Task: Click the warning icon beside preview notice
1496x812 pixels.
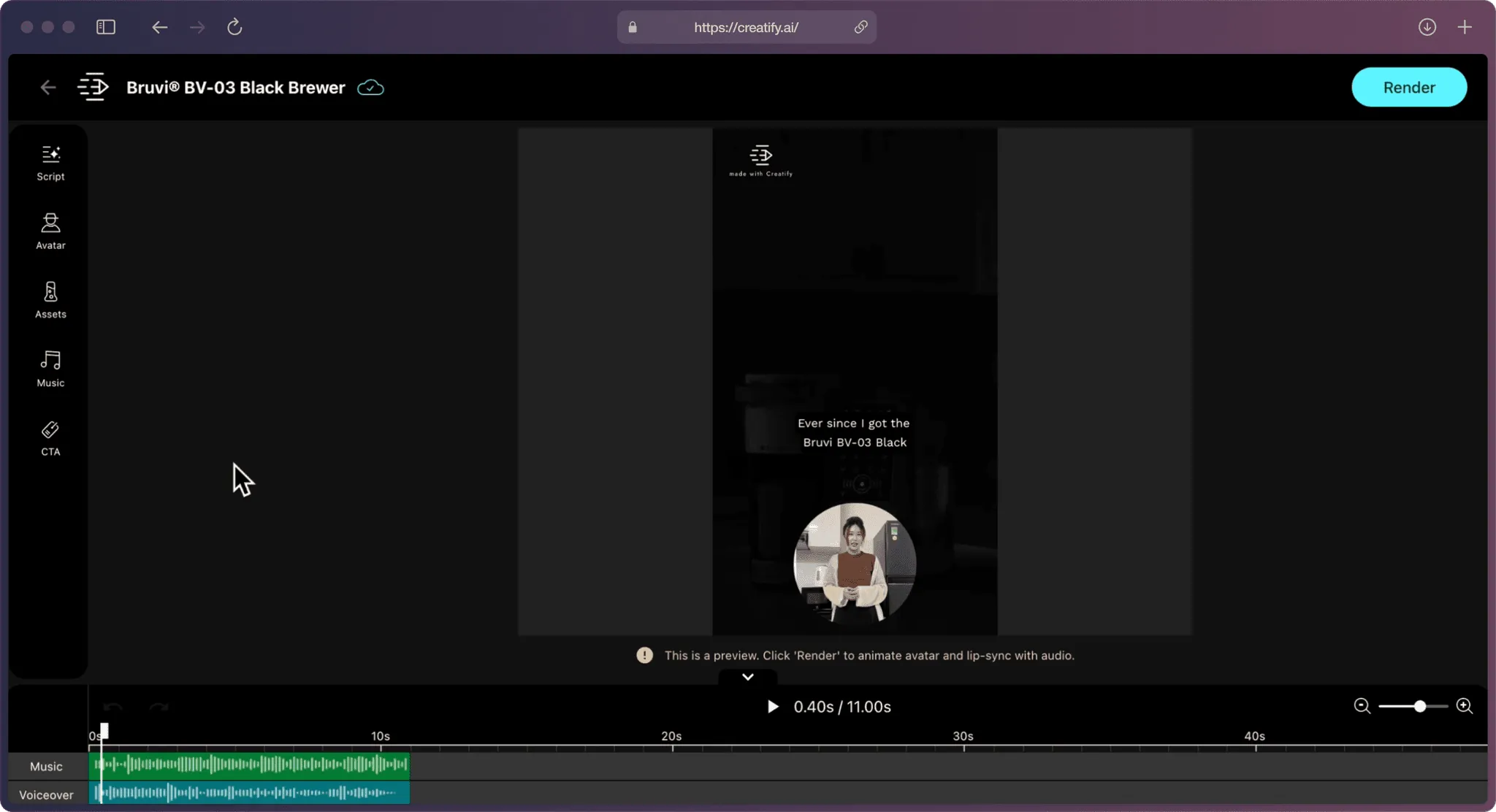Action: tap(644, 655)
